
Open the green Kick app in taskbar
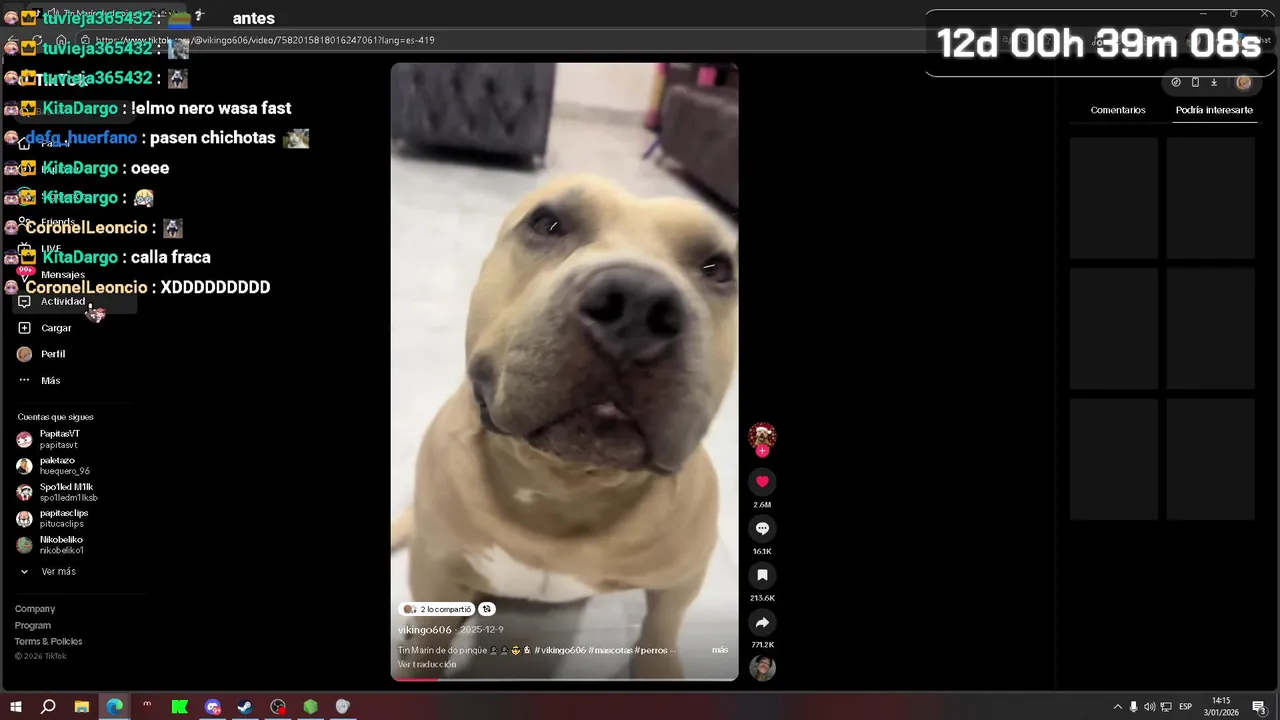point(180,707)
